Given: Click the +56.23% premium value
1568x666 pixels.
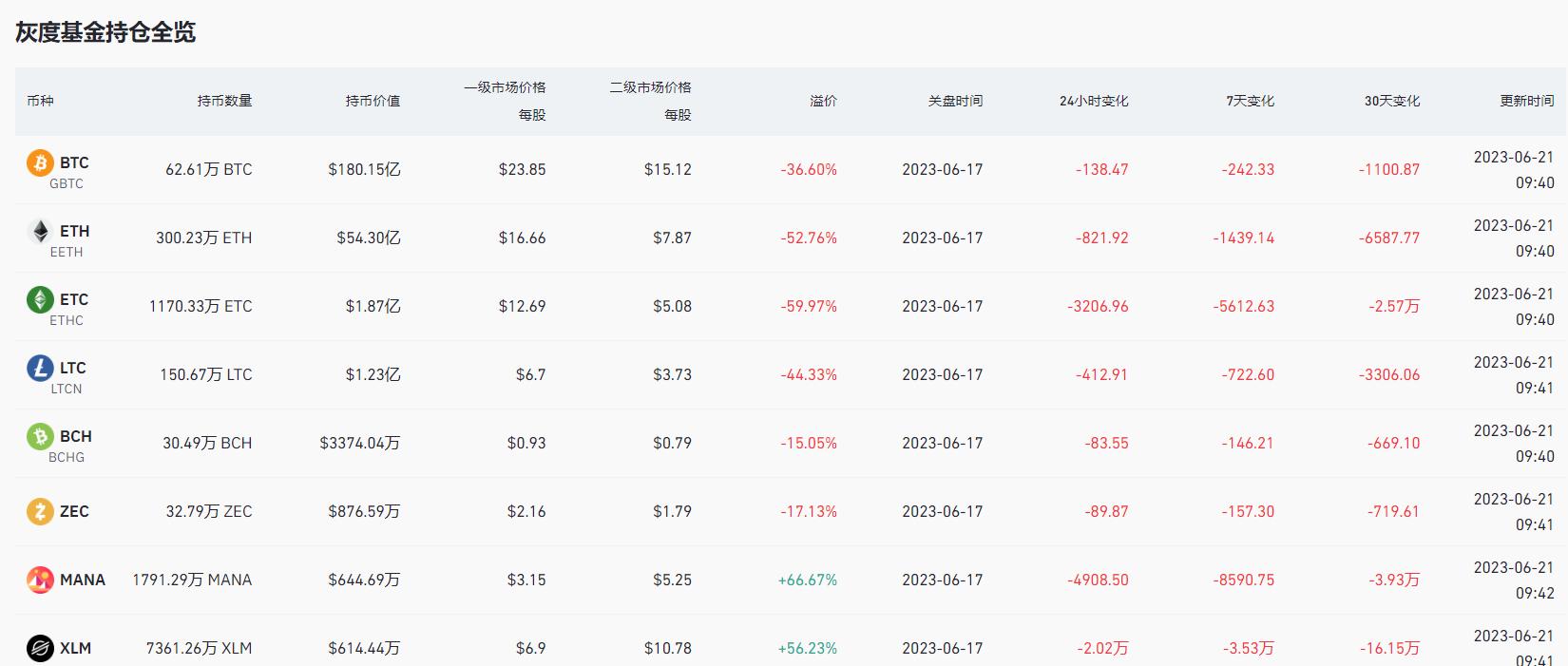Looking at the screenshot, I should [808, 648].
